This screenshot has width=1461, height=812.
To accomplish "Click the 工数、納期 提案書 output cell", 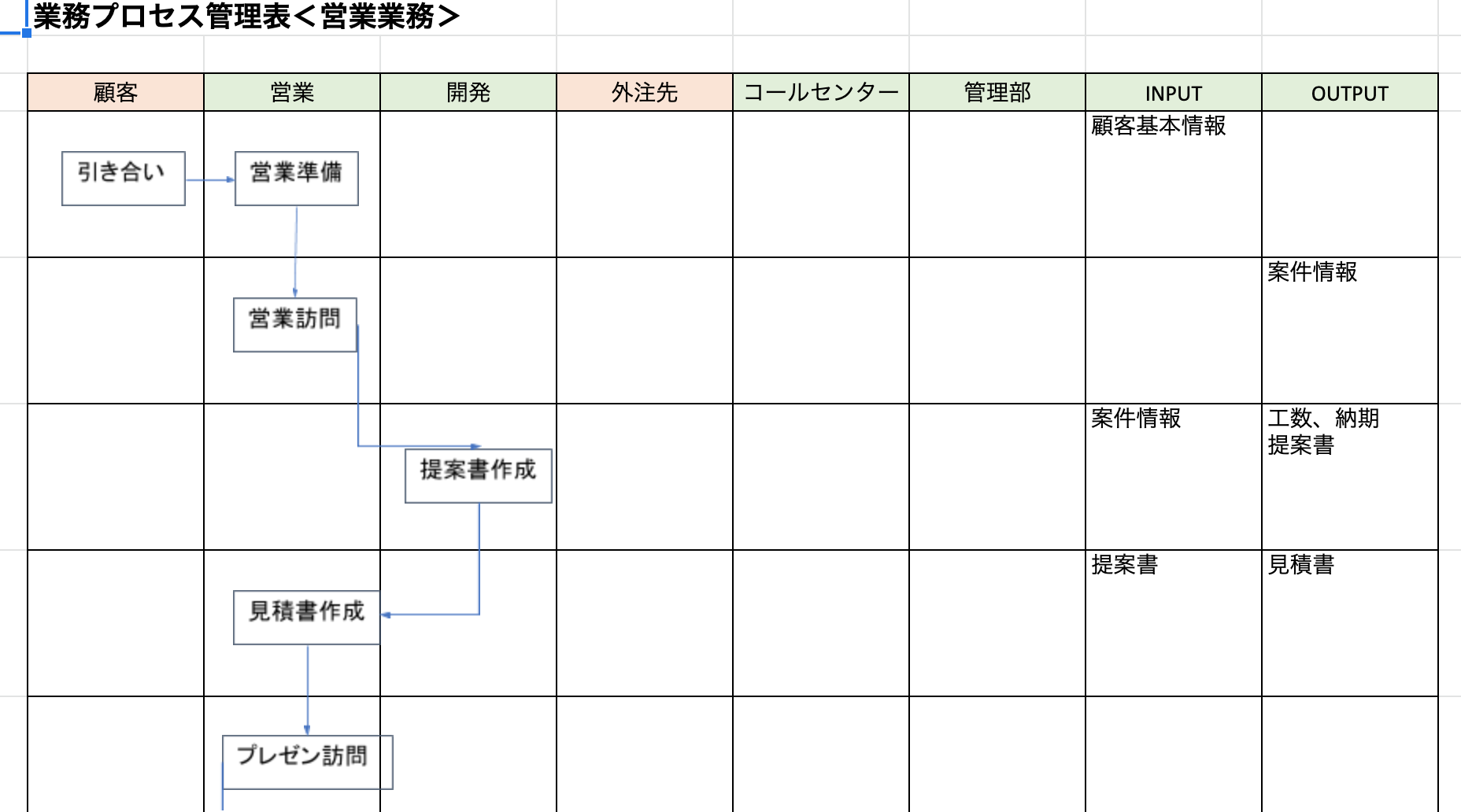I will (x=1350, y=477).
